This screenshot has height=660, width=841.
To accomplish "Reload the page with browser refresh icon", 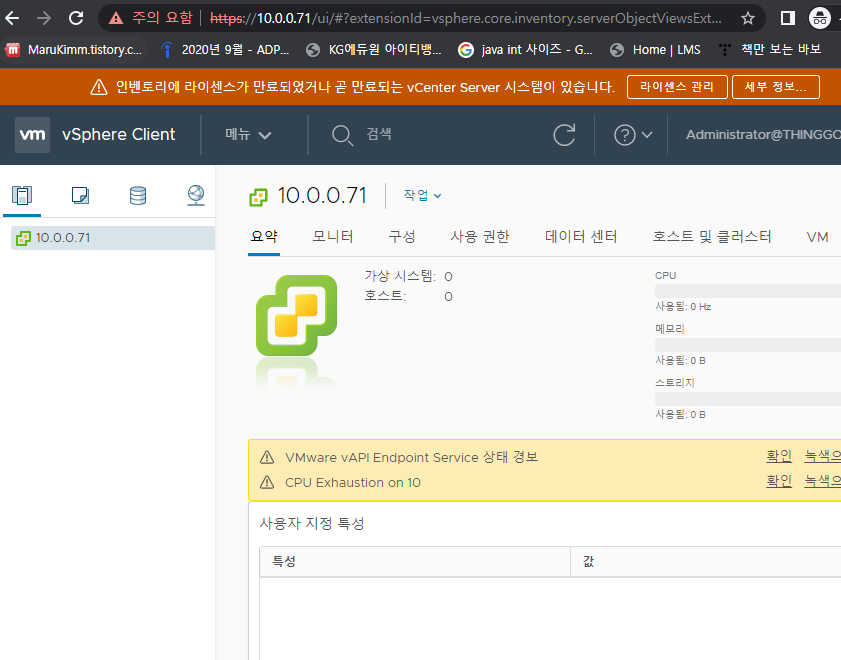I will (76, 18).
